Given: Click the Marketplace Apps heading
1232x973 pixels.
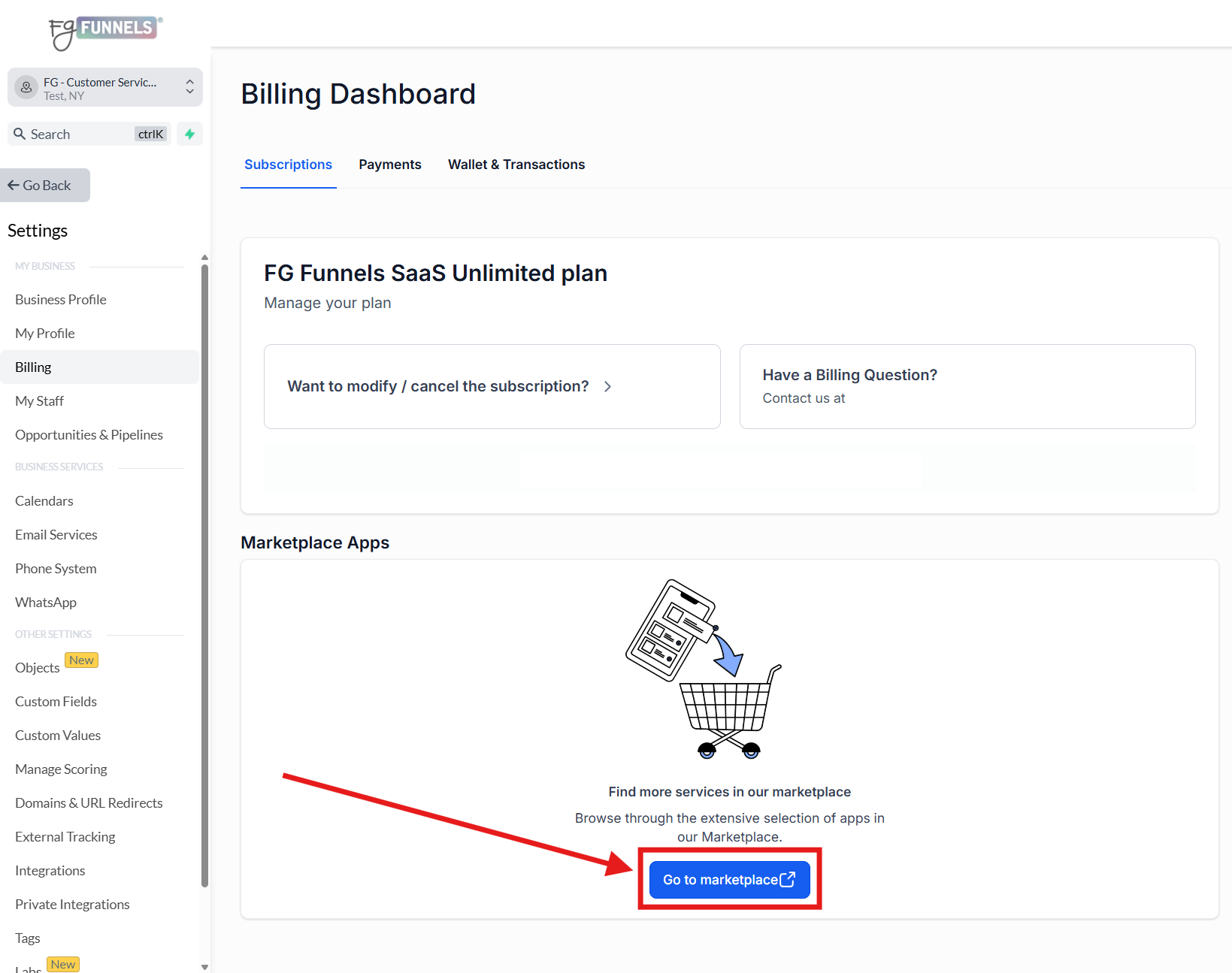Looking at the screenshot, I should [315, 542].
